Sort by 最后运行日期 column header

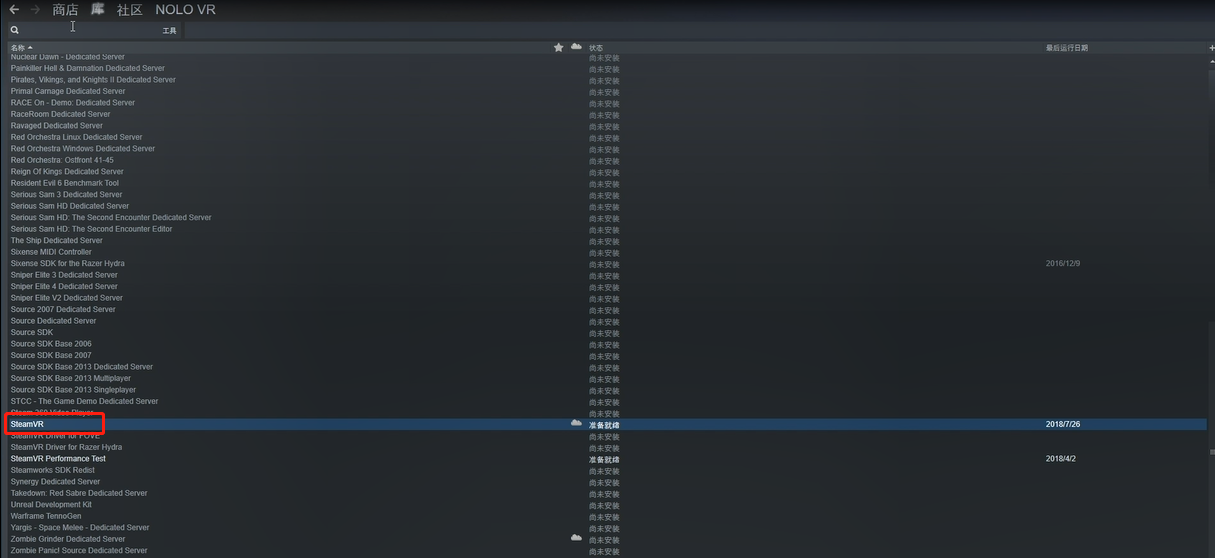[x=1067, y=47]
